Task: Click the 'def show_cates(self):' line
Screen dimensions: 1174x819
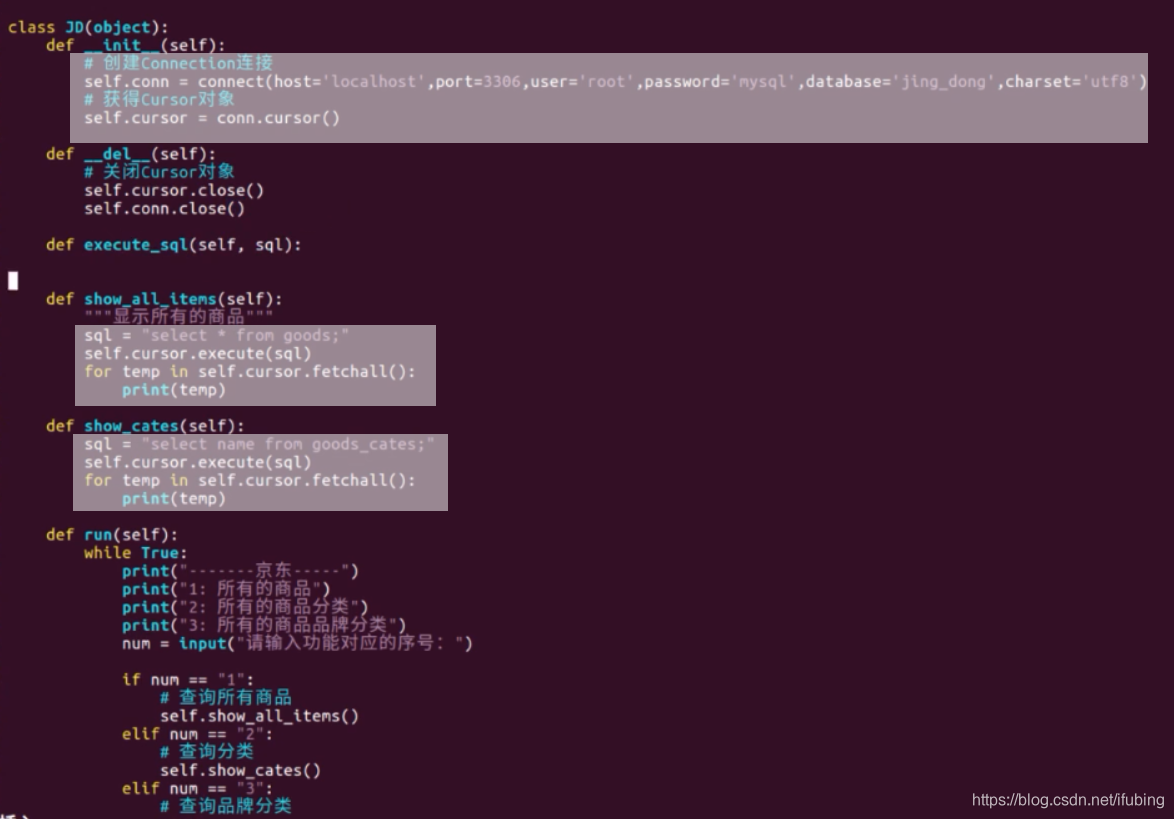Action: click(x=145, y=426)
